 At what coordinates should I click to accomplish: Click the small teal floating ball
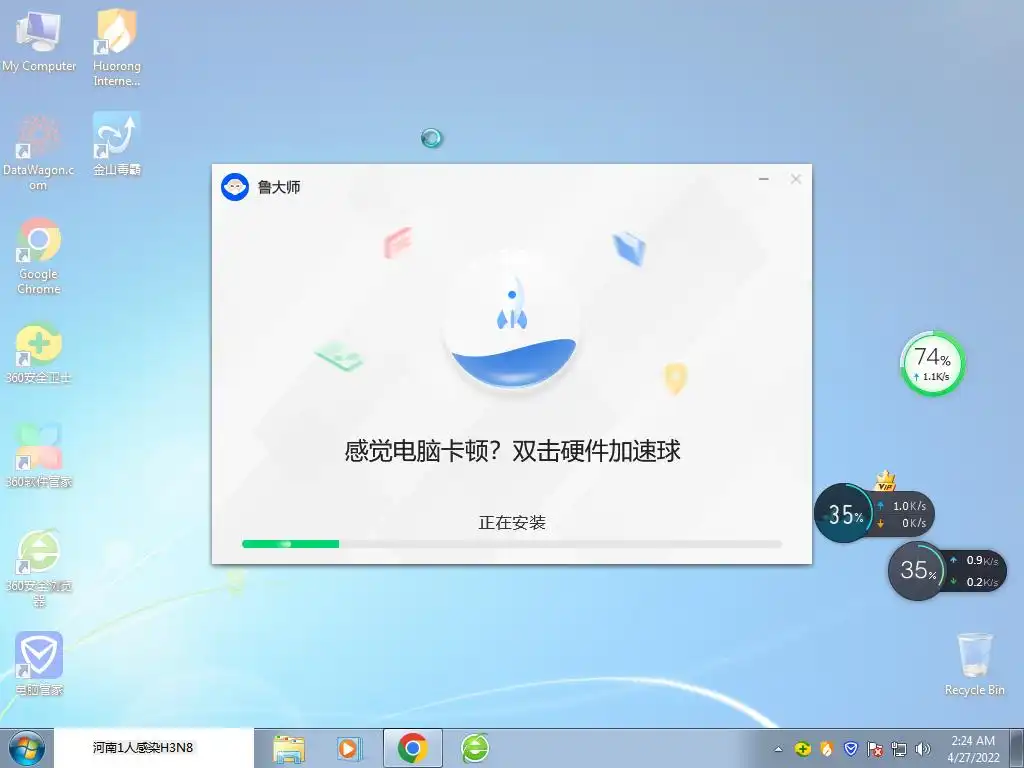point(431,138)
